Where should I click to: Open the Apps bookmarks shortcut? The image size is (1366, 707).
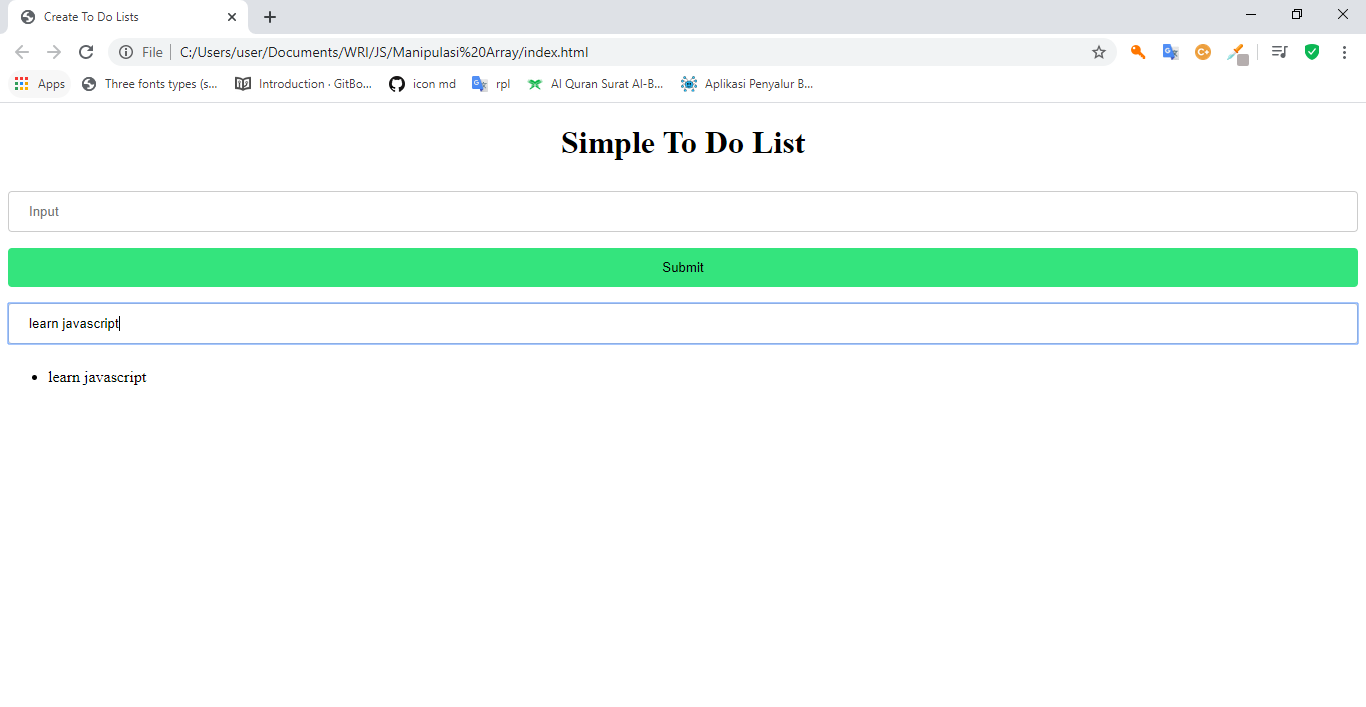(x=40, y=84)
